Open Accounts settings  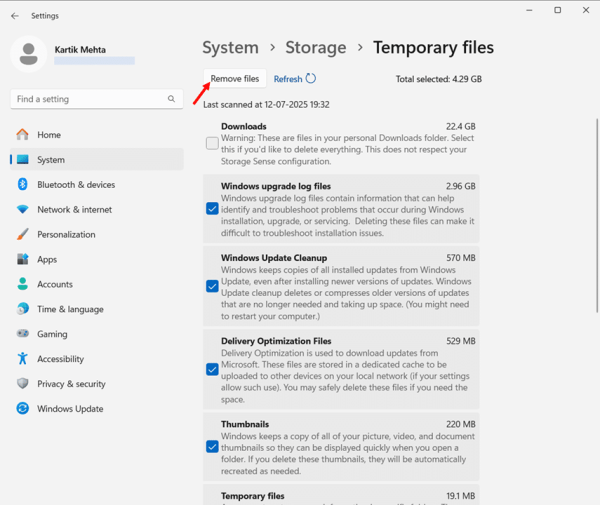pyautogui.click(x=97, y=284)
